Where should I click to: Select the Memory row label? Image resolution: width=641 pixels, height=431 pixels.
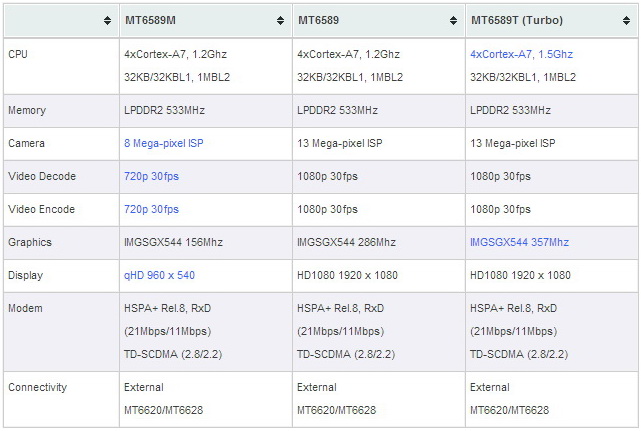pos(26,111)
